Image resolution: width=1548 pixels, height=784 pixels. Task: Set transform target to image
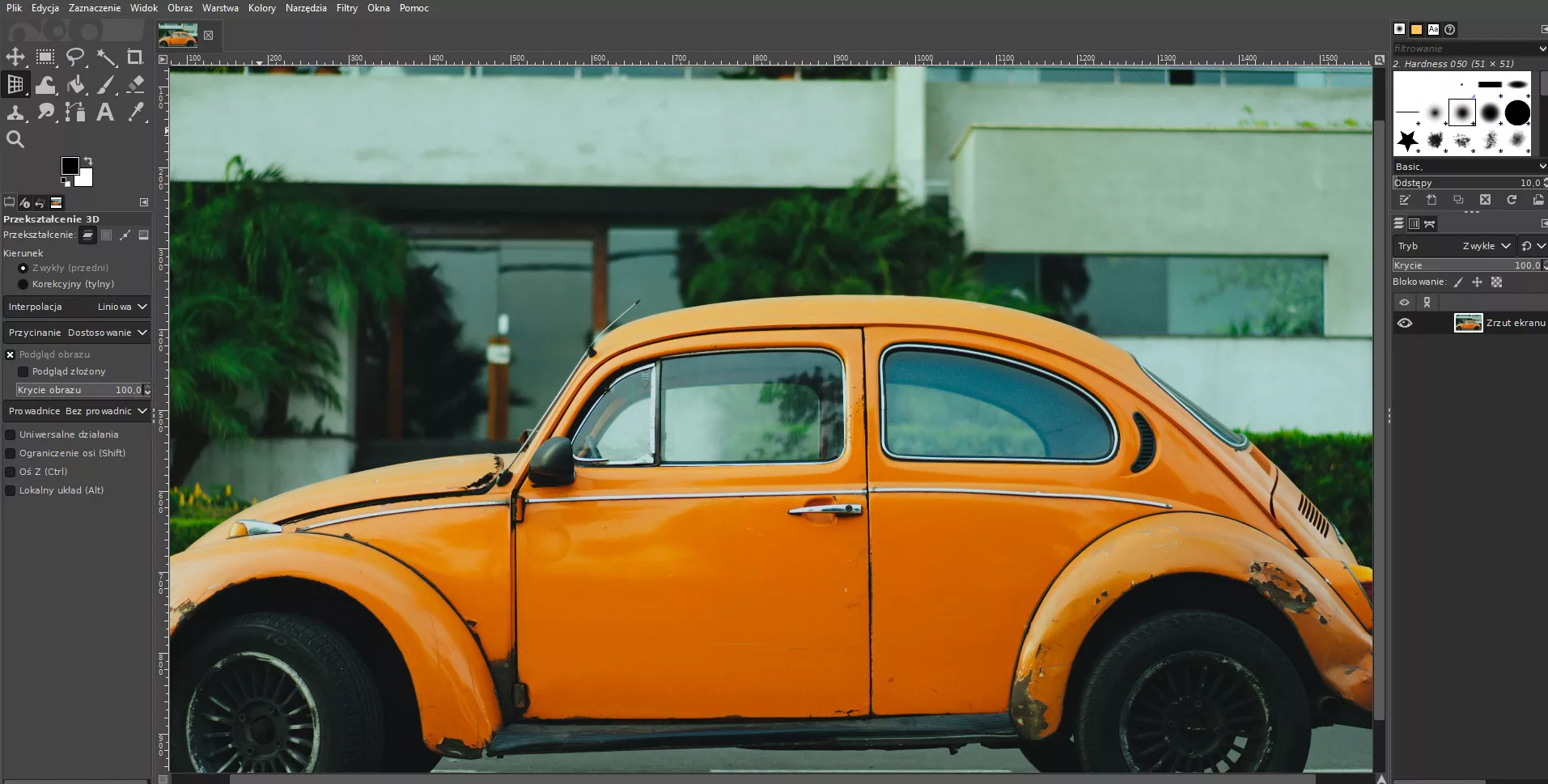click(143, 235)
